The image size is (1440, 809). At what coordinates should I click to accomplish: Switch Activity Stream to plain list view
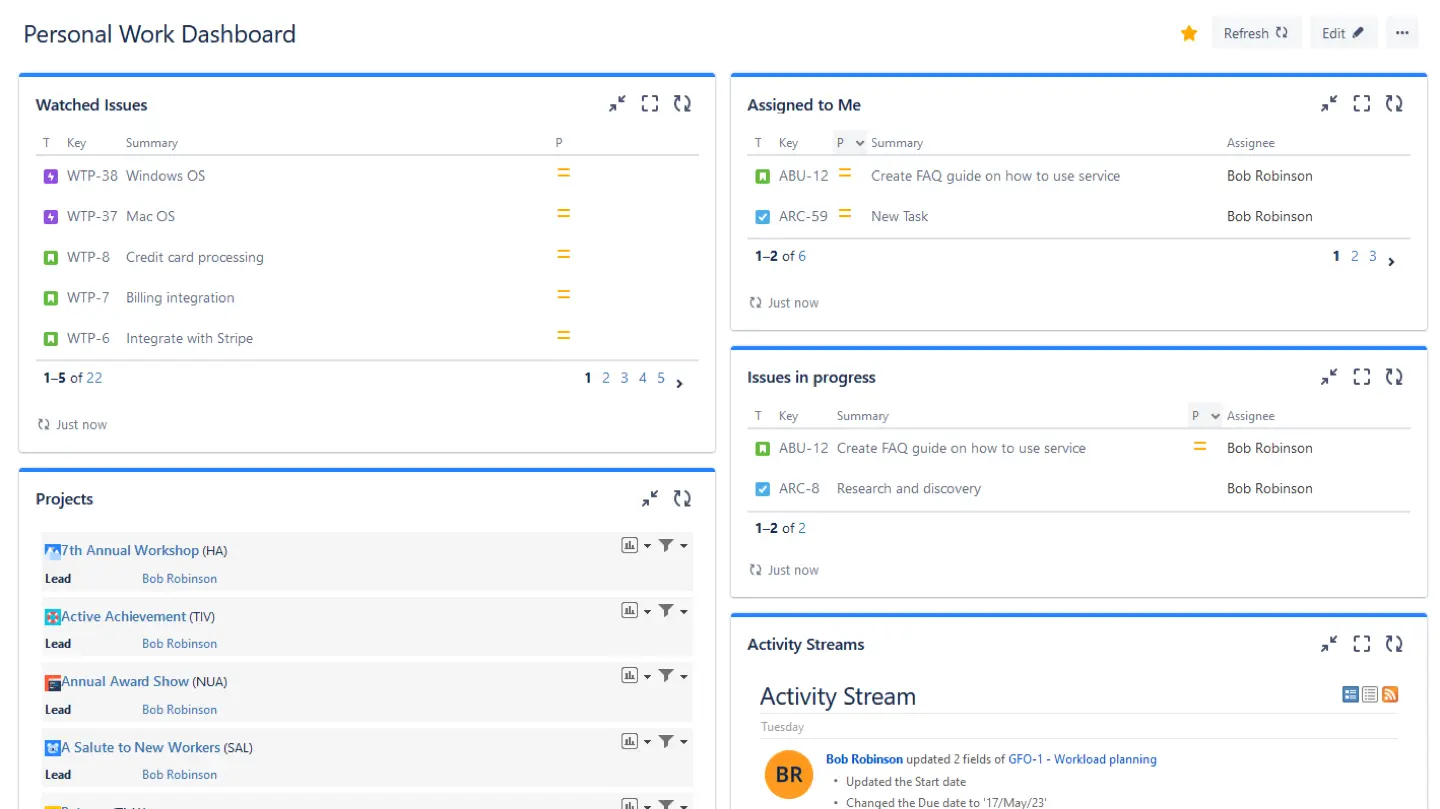click(x=1369, y=693)
